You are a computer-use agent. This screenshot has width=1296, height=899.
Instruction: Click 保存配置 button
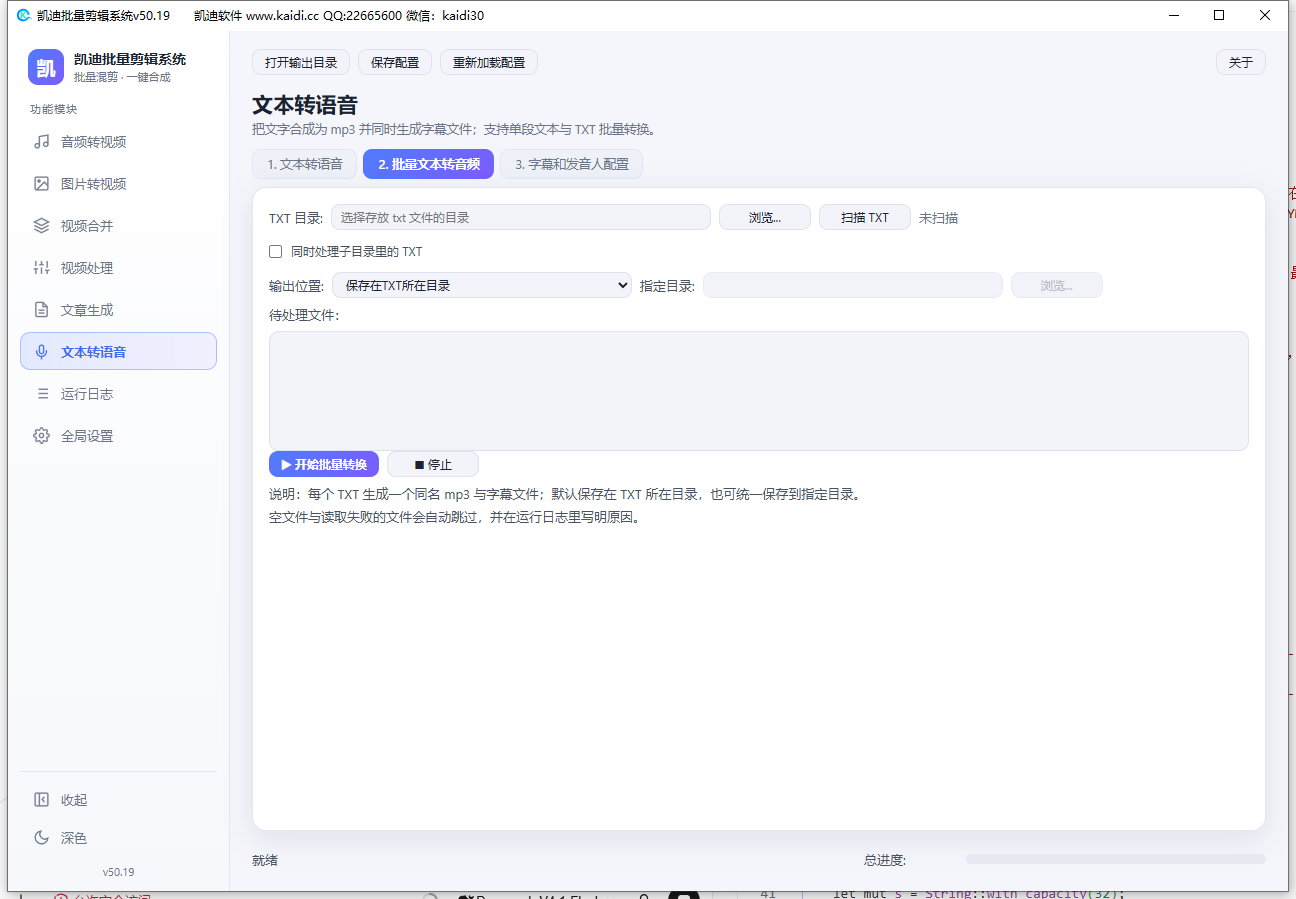[x=395, y=62]
